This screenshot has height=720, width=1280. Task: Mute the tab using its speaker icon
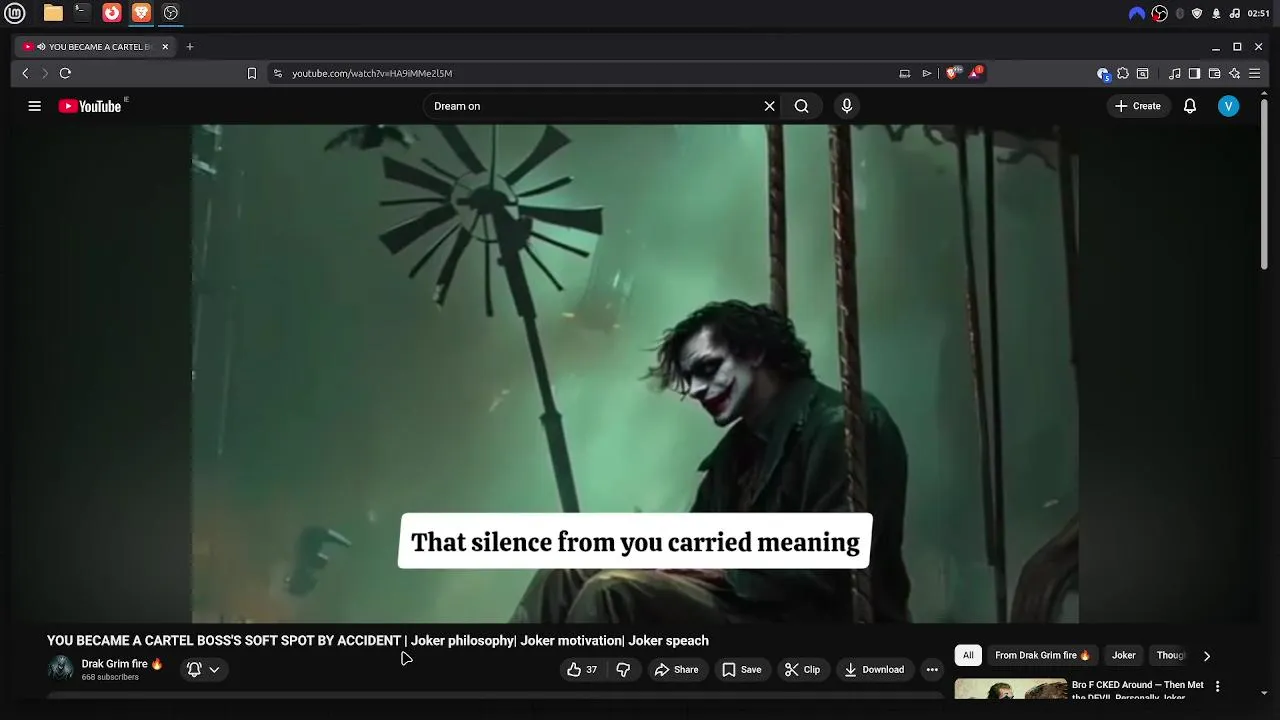point(41,47)
